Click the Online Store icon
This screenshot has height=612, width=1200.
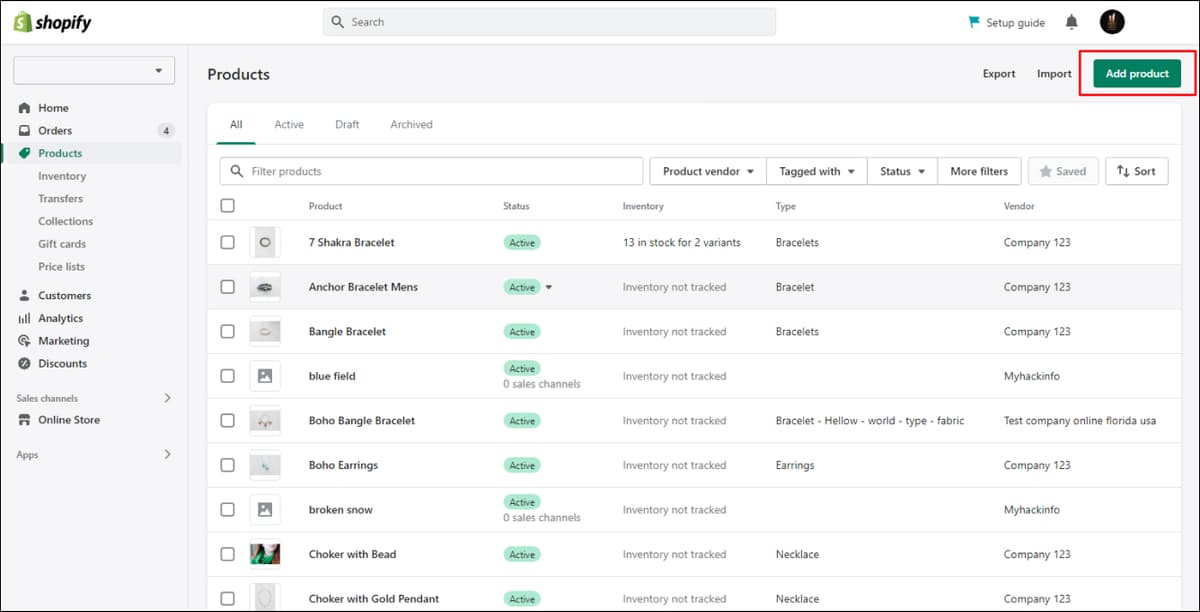coord(25,420)
